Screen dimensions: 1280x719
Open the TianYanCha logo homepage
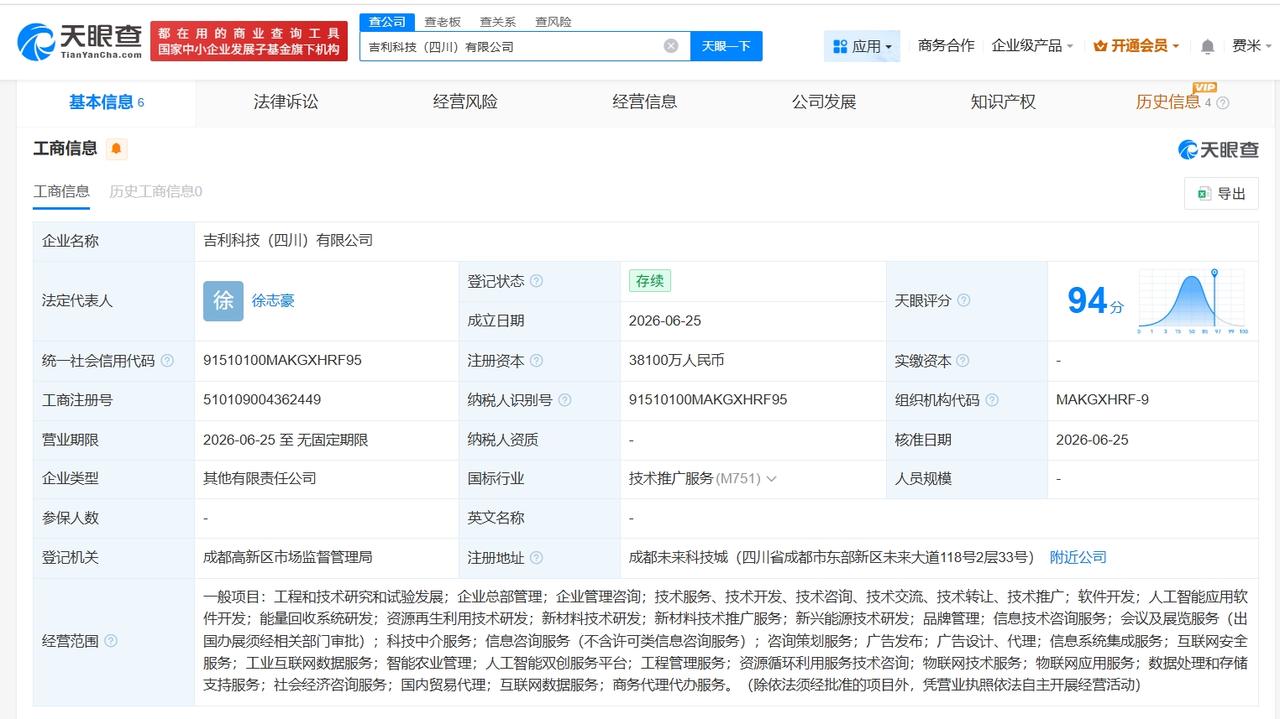80,42
